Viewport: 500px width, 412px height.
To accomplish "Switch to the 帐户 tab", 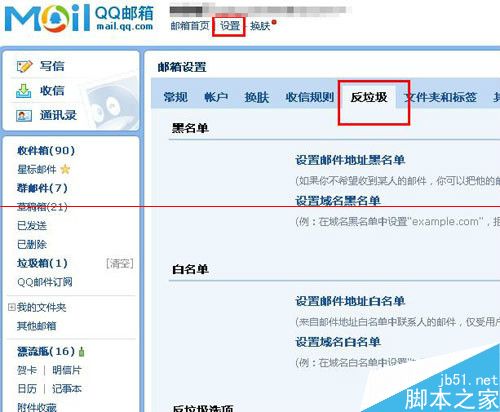I will point(216,97).
